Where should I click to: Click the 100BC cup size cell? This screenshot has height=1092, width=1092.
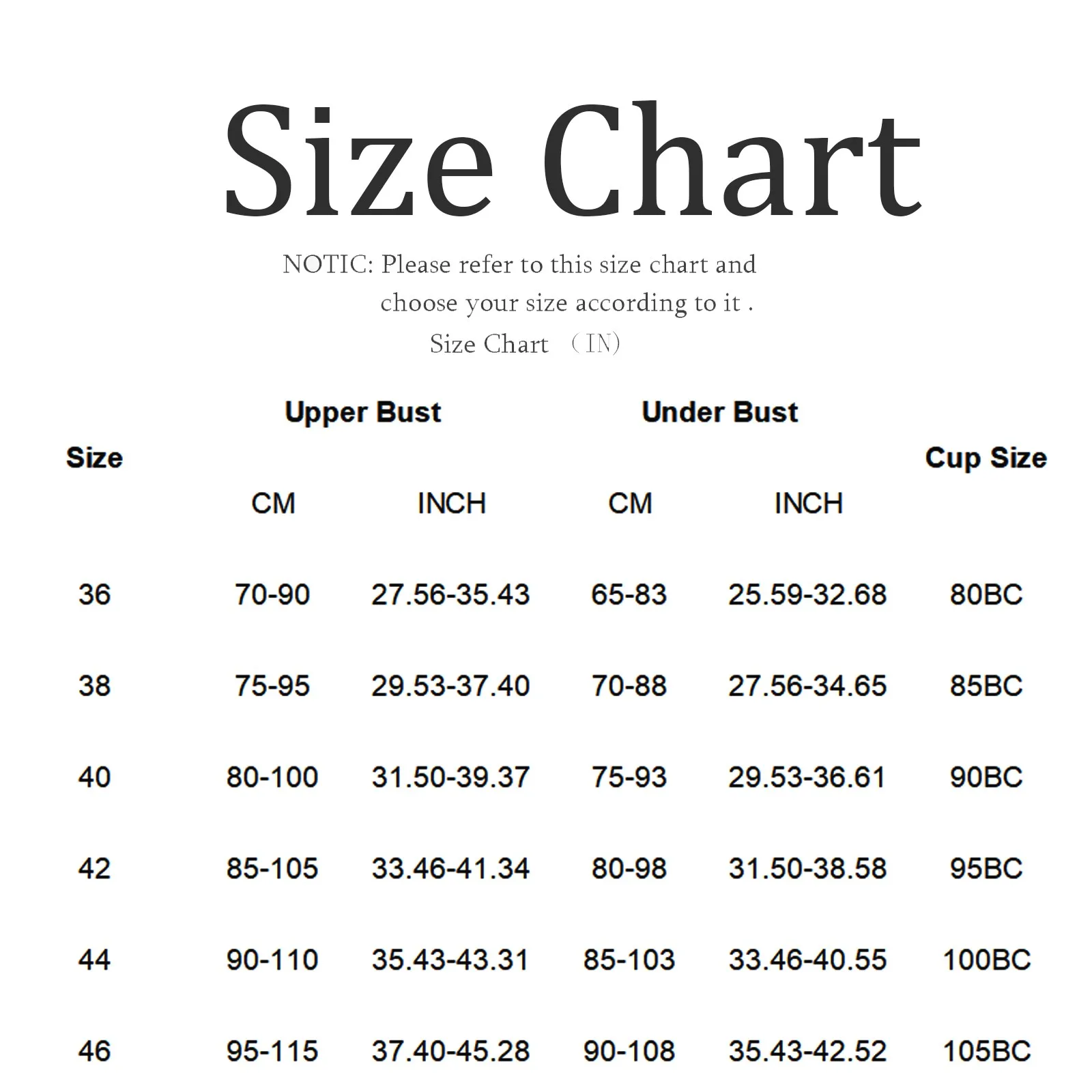[986, 960]
